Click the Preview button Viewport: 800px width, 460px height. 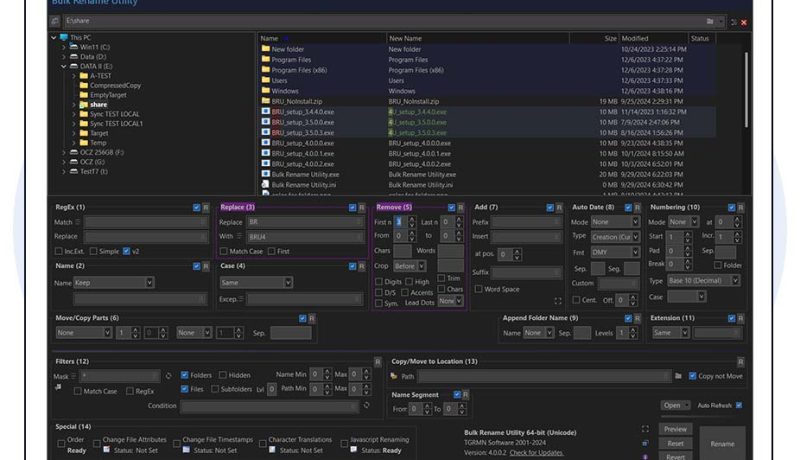[x=676, y=429]
